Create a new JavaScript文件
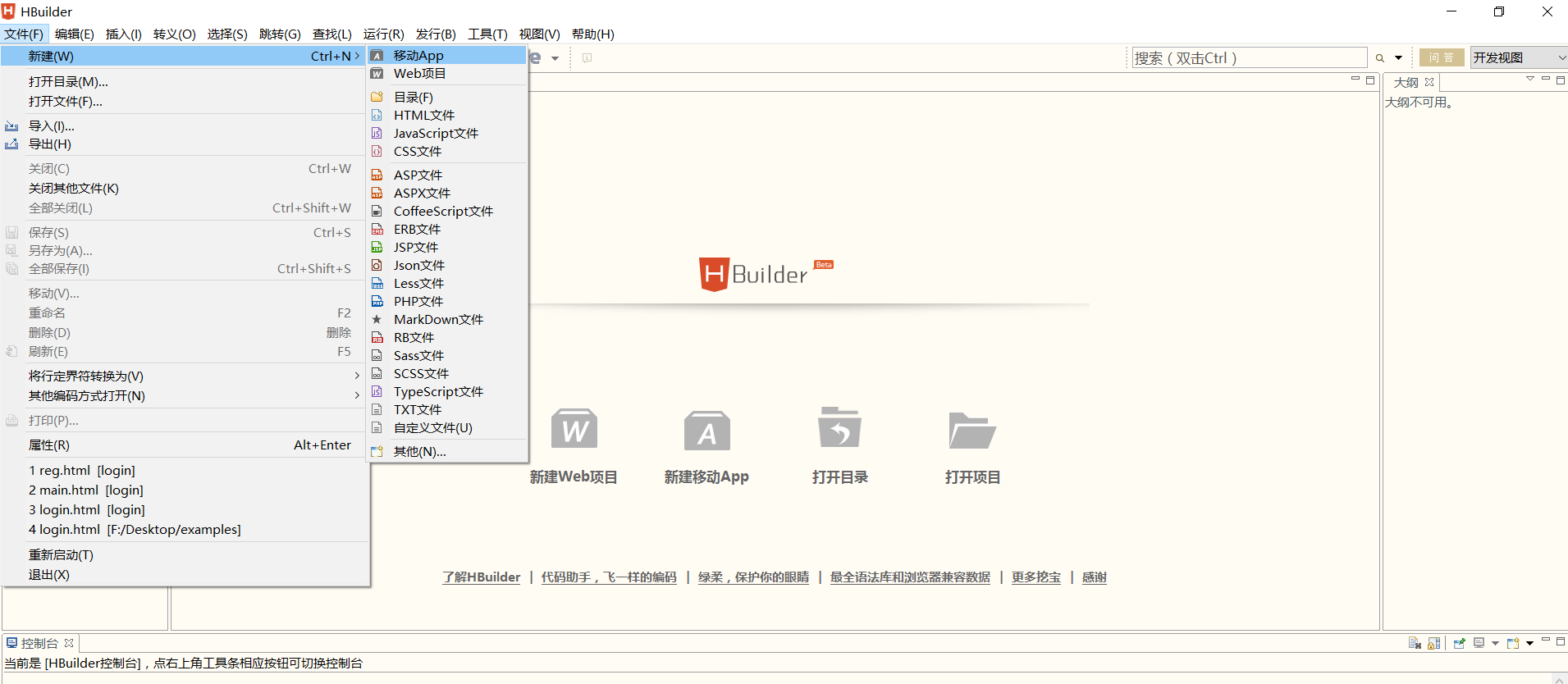The height and width of the screenshot is (684, 1568). [x=447, y=133]
